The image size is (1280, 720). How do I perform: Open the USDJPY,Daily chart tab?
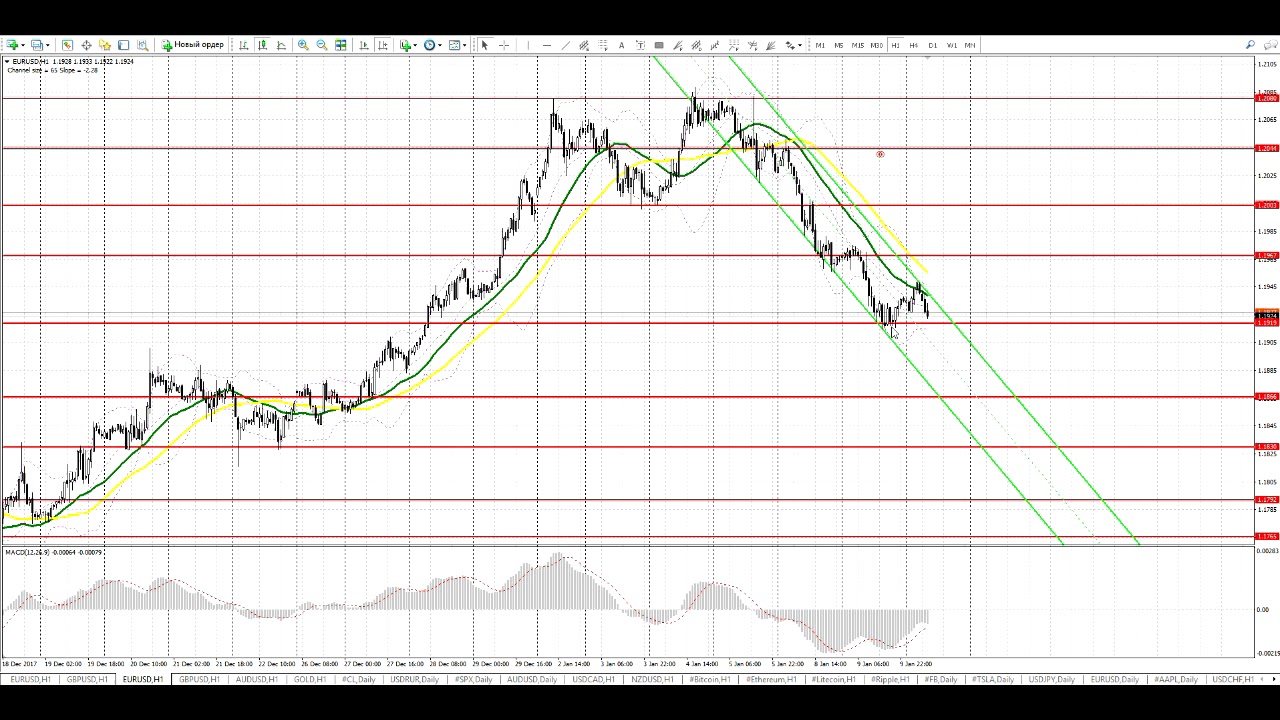[1052, 680]
